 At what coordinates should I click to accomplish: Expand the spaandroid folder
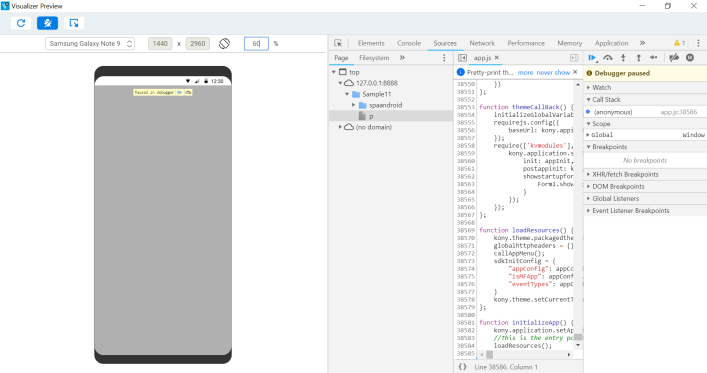tap(354, 105)
